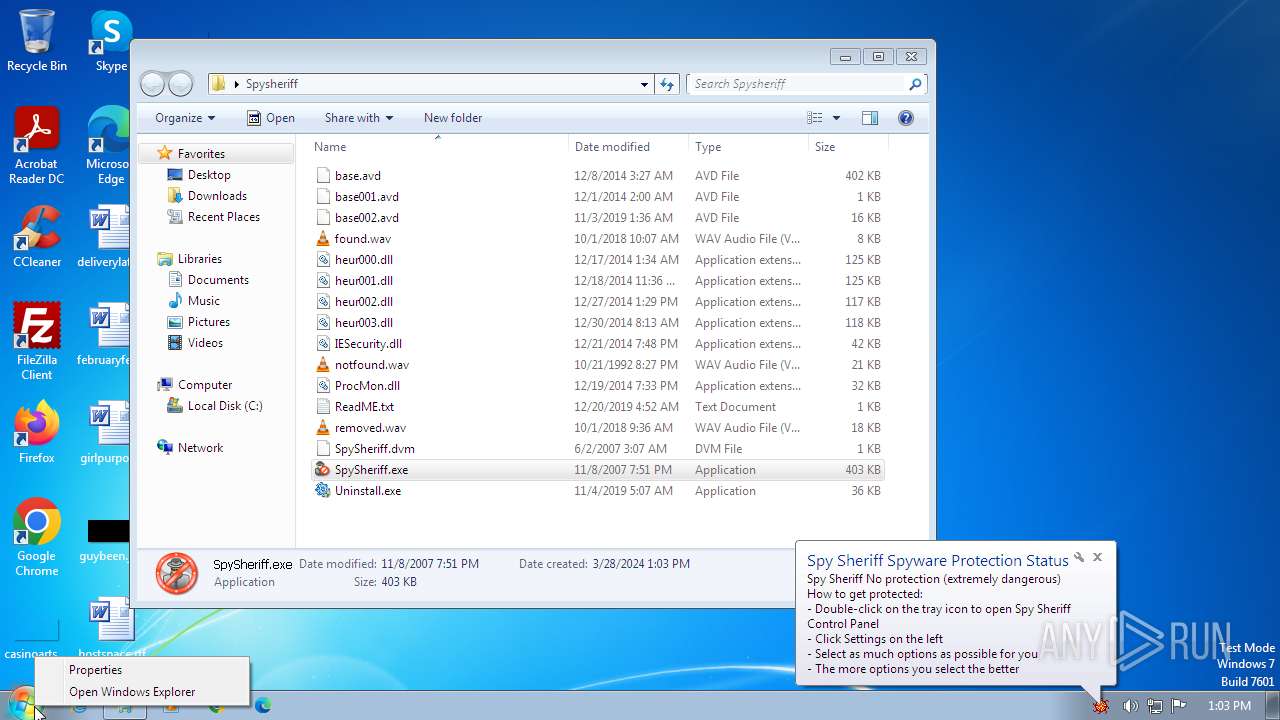The image size is (1280, 720).
Task: Go to Downloads in Favorites
Action: pos(217,196)
